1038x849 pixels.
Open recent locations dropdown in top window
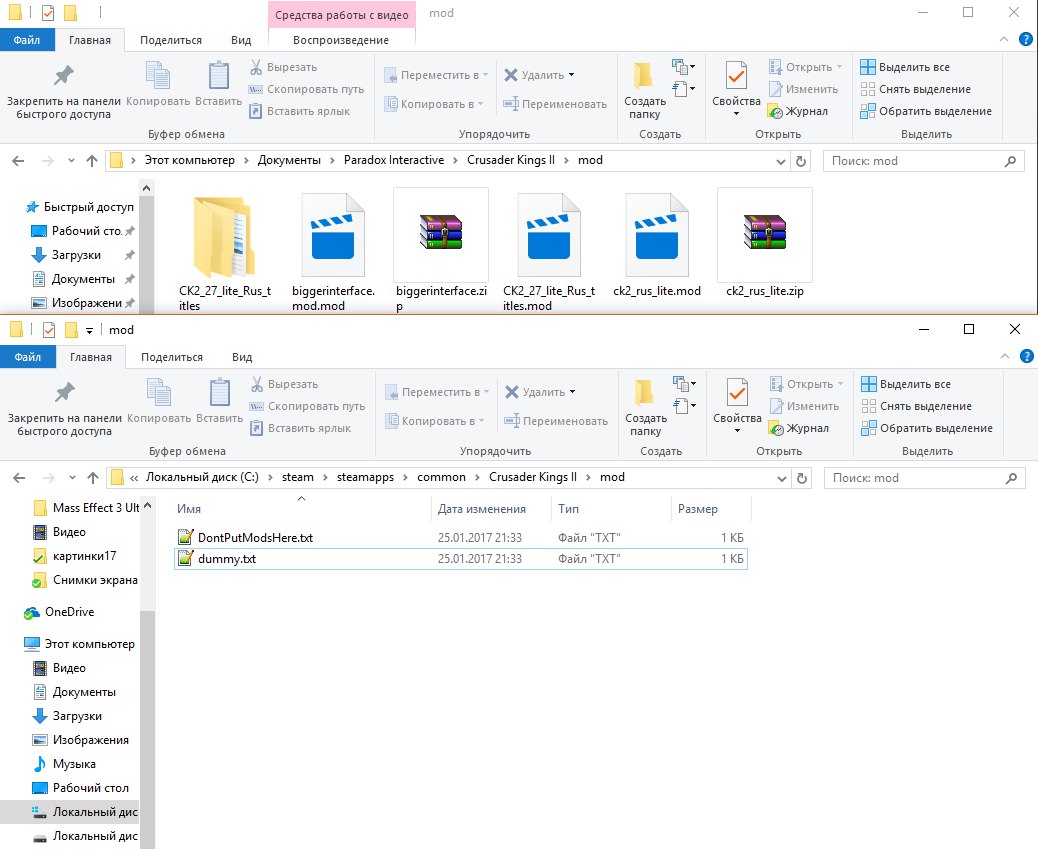(71, 160)
